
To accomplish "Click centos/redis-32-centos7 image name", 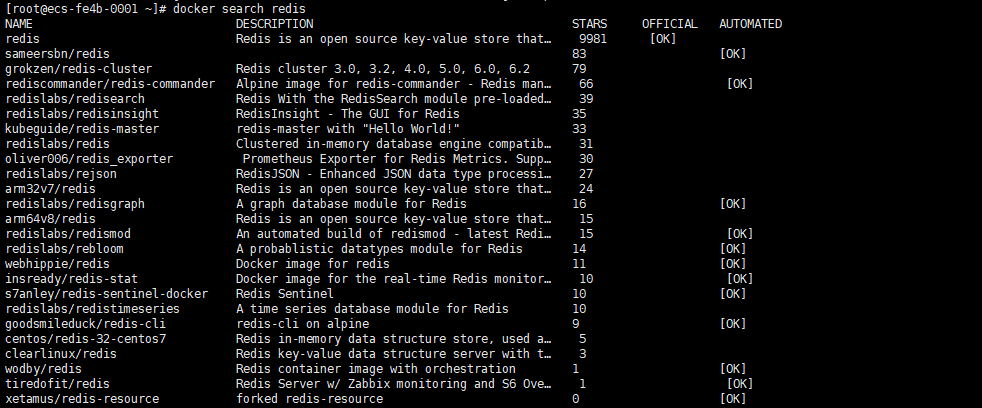I will [85, 339].
